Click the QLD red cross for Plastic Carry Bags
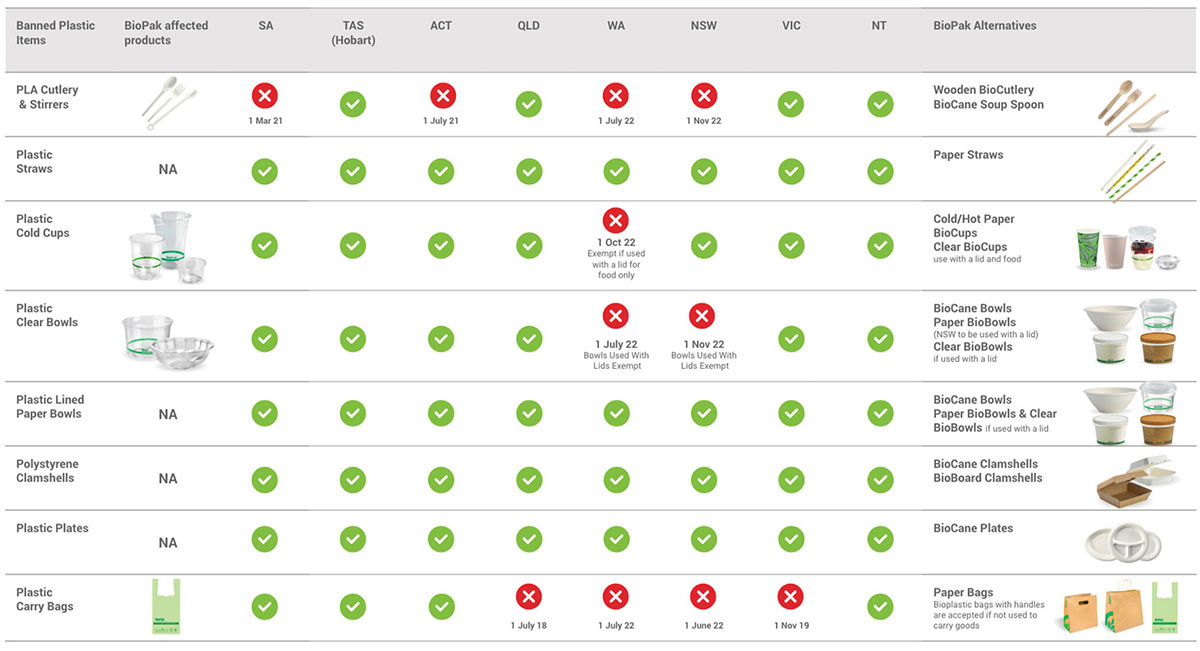Viewport: 1200px width, 651px height. pyautogui.click(x=529, y=598)
